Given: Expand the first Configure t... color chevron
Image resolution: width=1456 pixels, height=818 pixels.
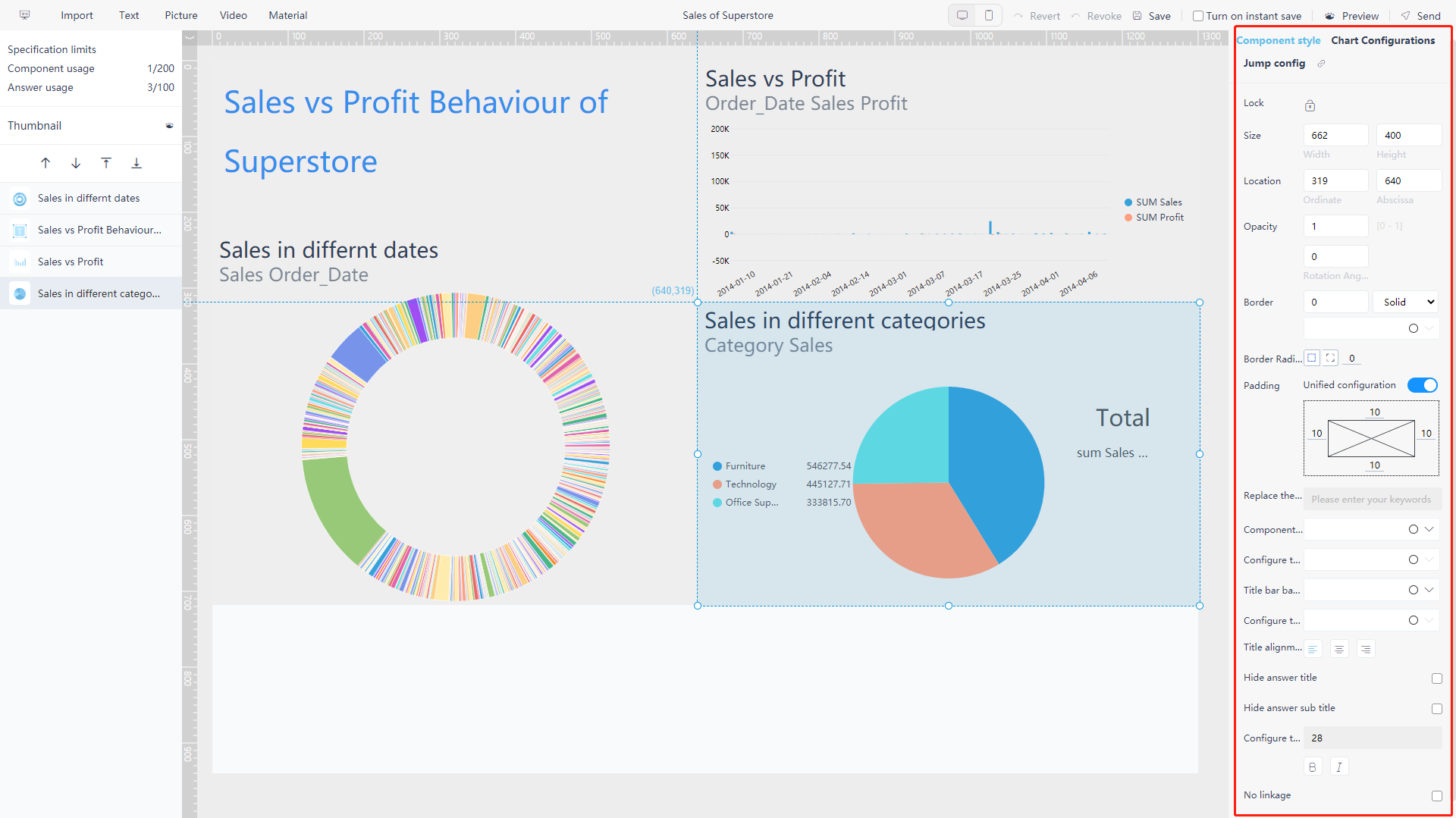Looking at the screenshot, I should [1429, 559].
